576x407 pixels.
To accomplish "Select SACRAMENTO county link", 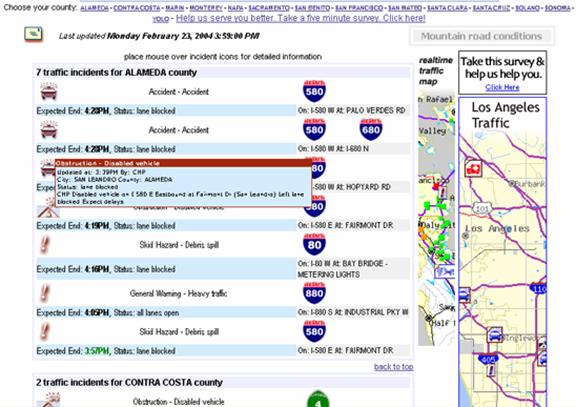I will (x=269, y=8).
